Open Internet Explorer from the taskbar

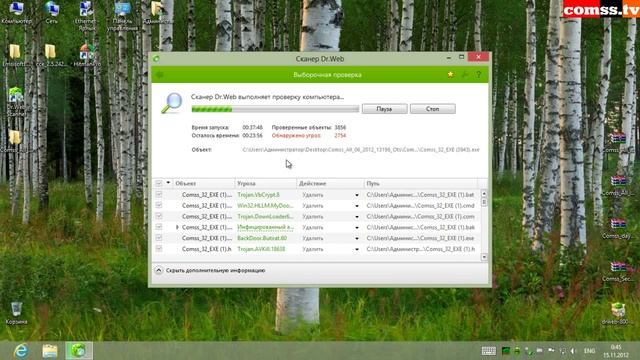point(21,351)
